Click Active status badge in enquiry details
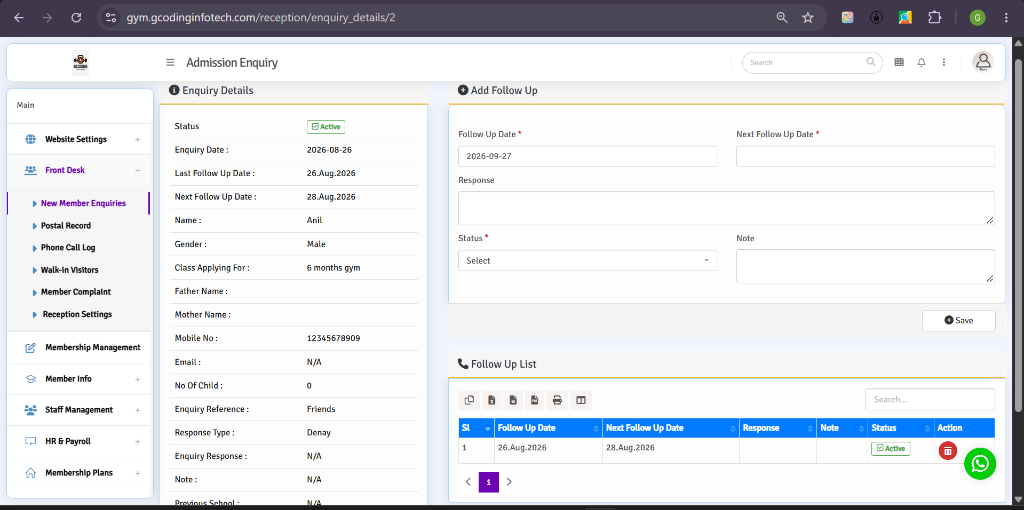 [325, 127]
